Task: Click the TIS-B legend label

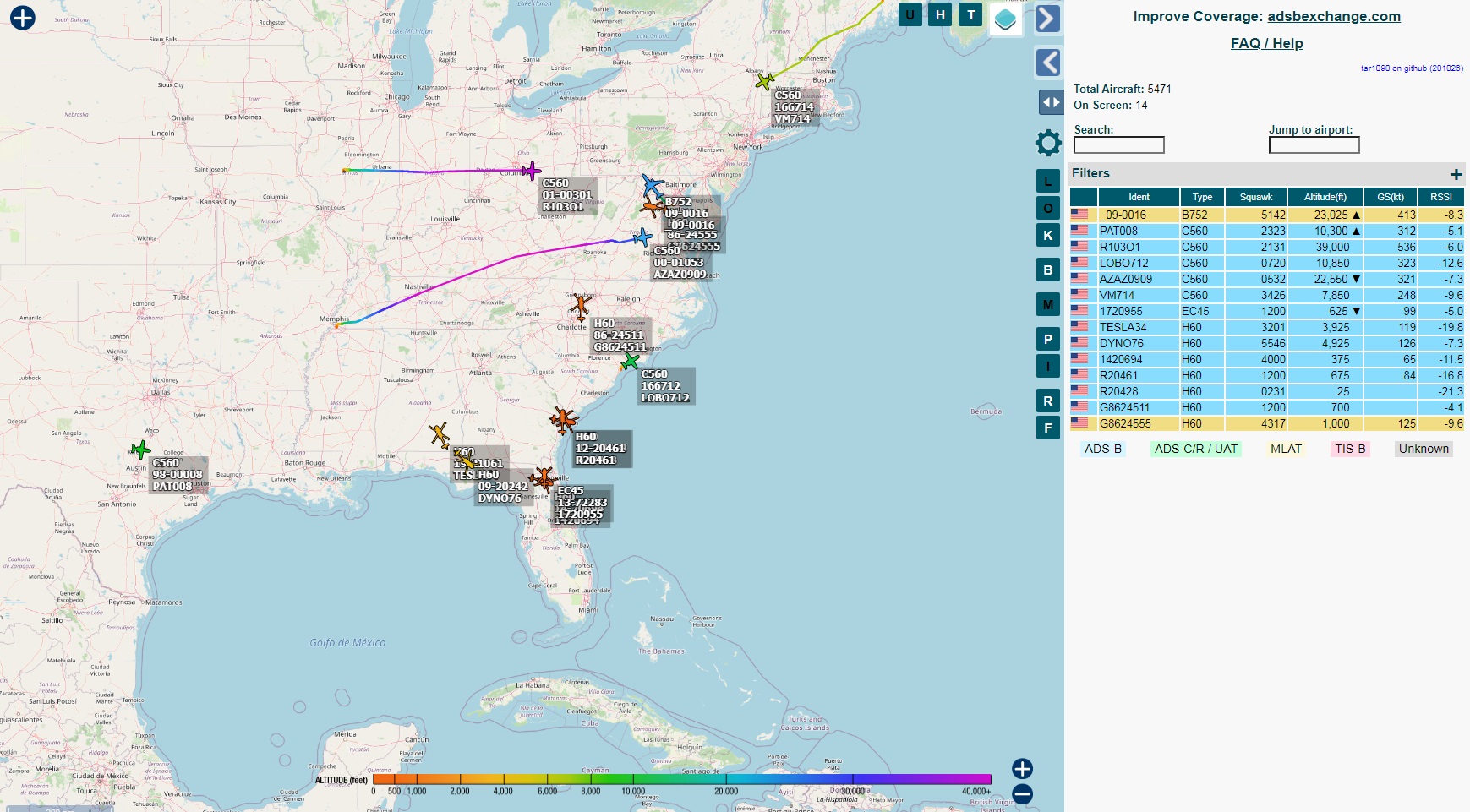Action: 1350,449
